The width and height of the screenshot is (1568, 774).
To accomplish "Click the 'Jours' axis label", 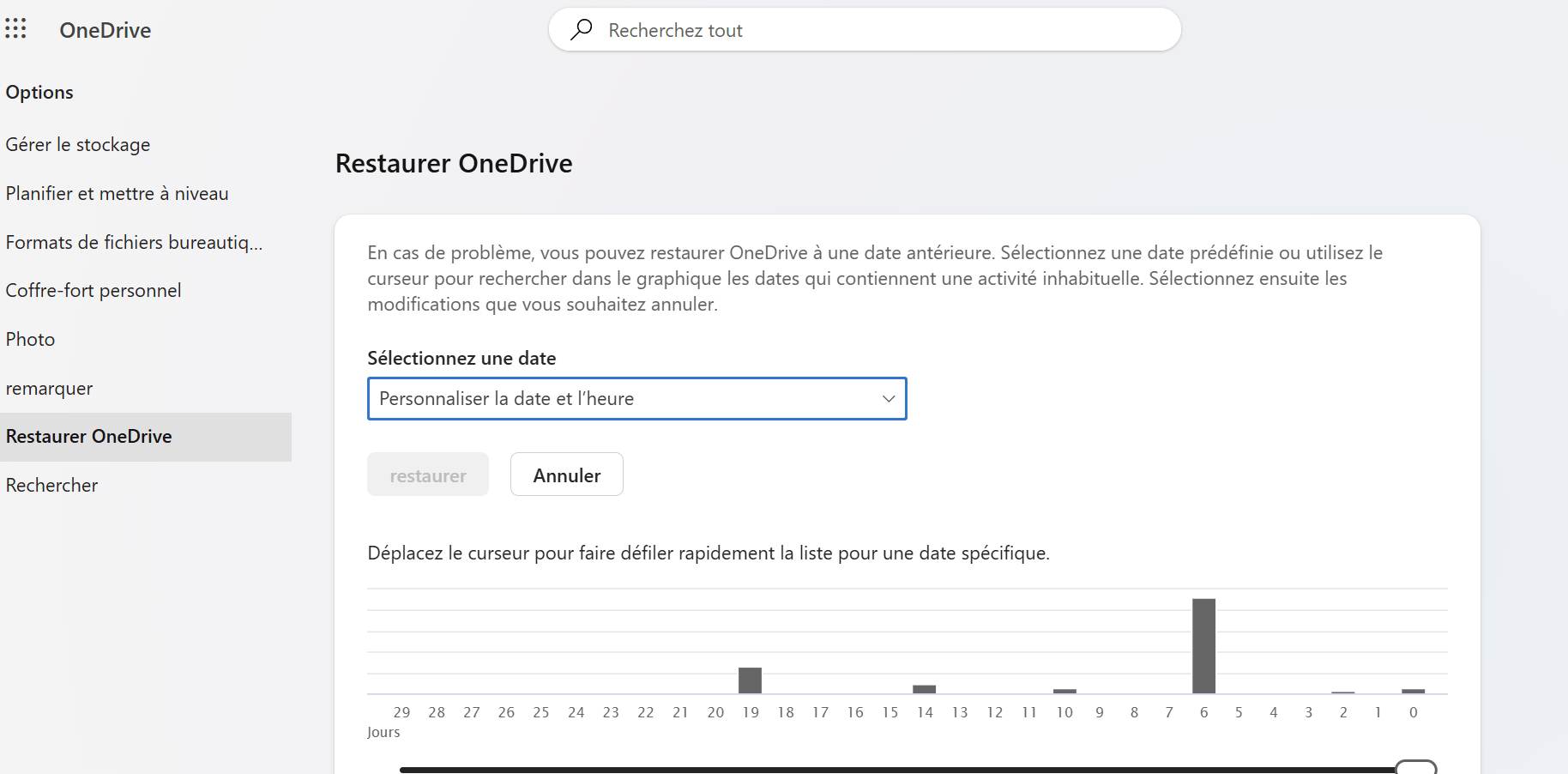I will [x=383, y=732].
